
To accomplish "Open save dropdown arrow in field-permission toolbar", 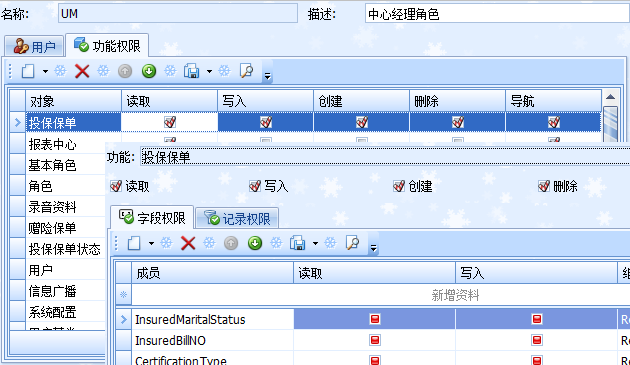I will [x=315, y=243].
